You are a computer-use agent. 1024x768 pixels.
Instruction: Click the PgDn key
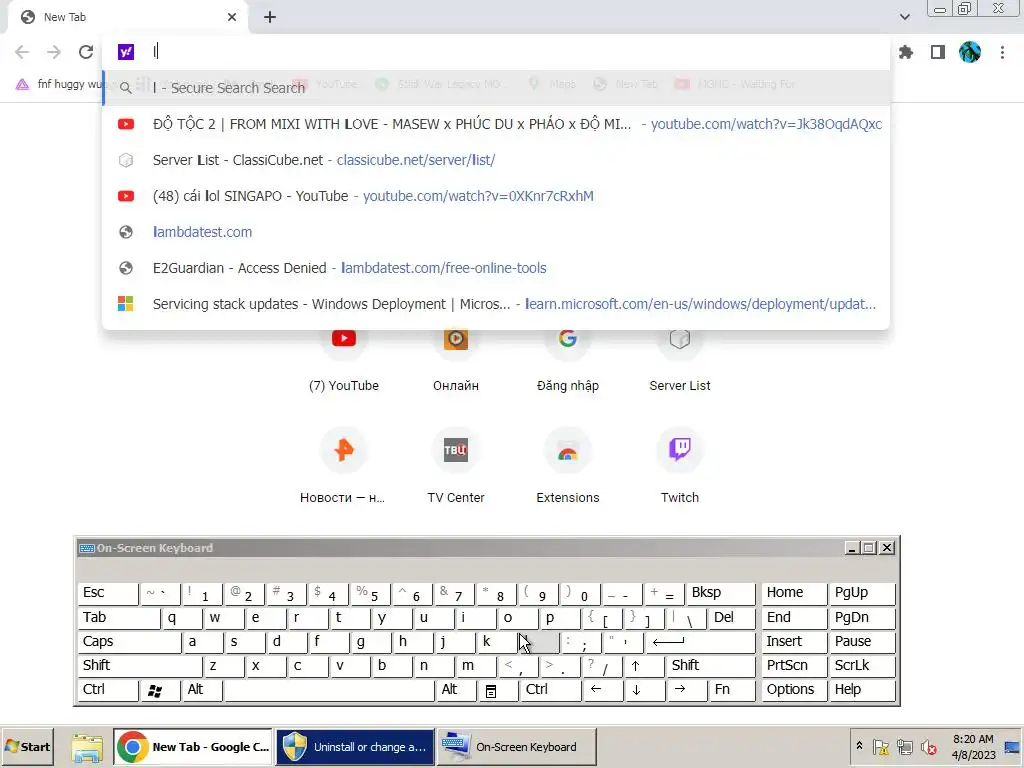tap(862, 617)
